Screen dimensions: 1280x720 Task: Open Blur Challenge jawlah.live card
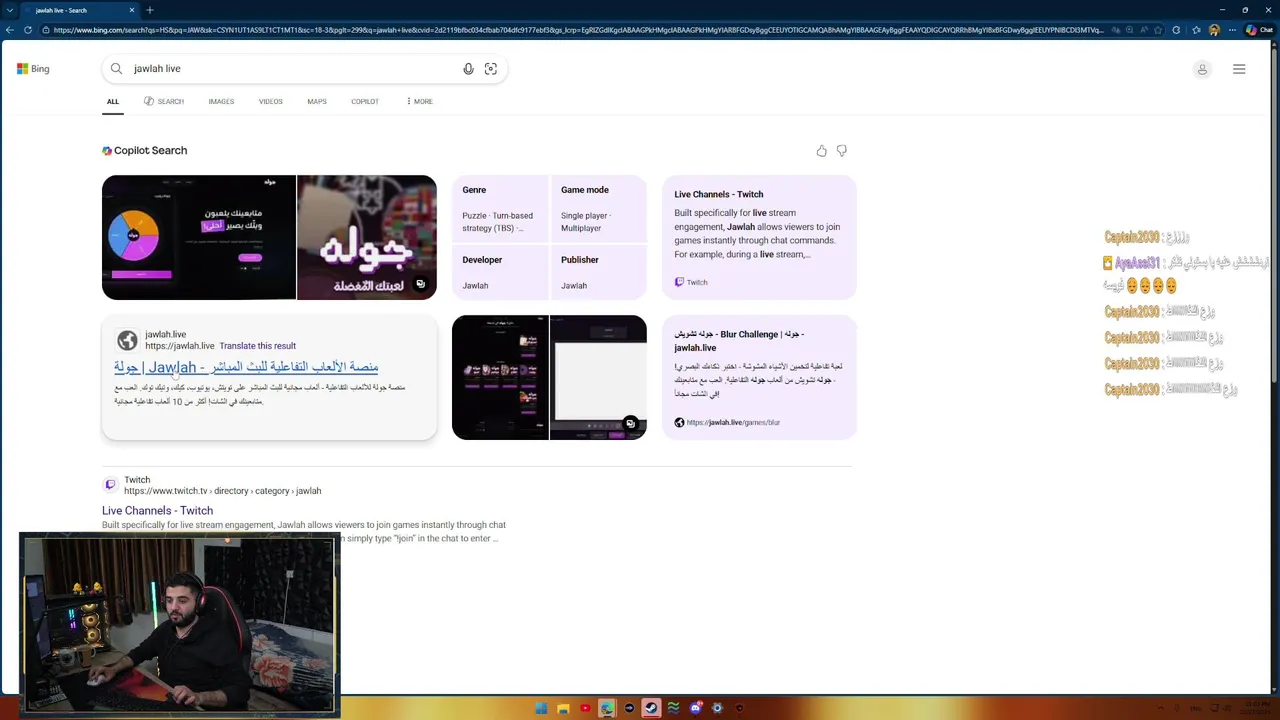pyautogui.click(x=759, y=377)
